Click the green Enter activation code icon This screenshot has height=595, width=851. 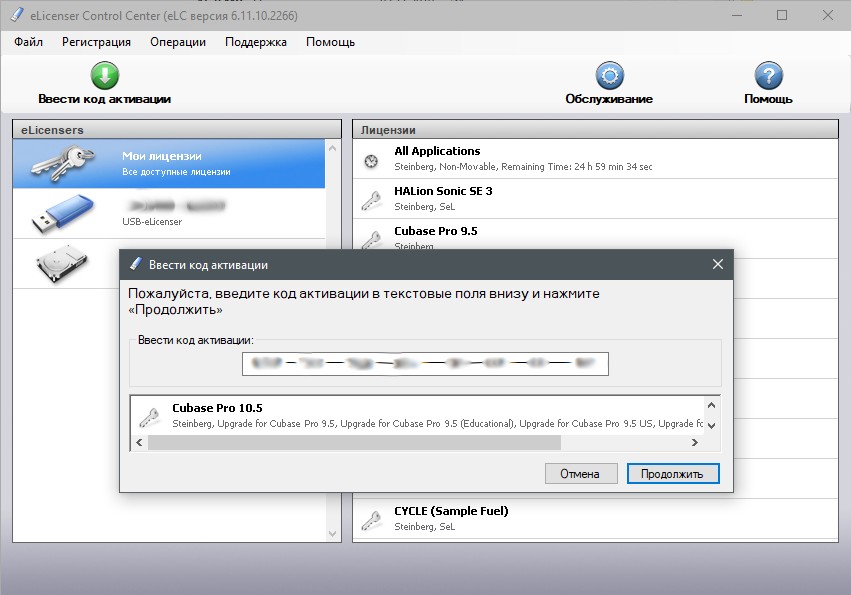(x=105, y=75)
